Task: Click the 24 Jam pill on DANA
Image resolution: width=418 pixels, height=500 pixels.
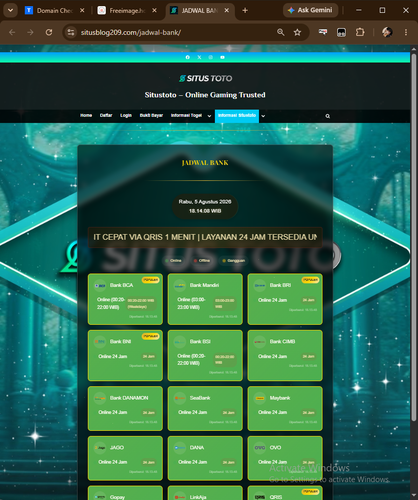Action: (229, 462)
